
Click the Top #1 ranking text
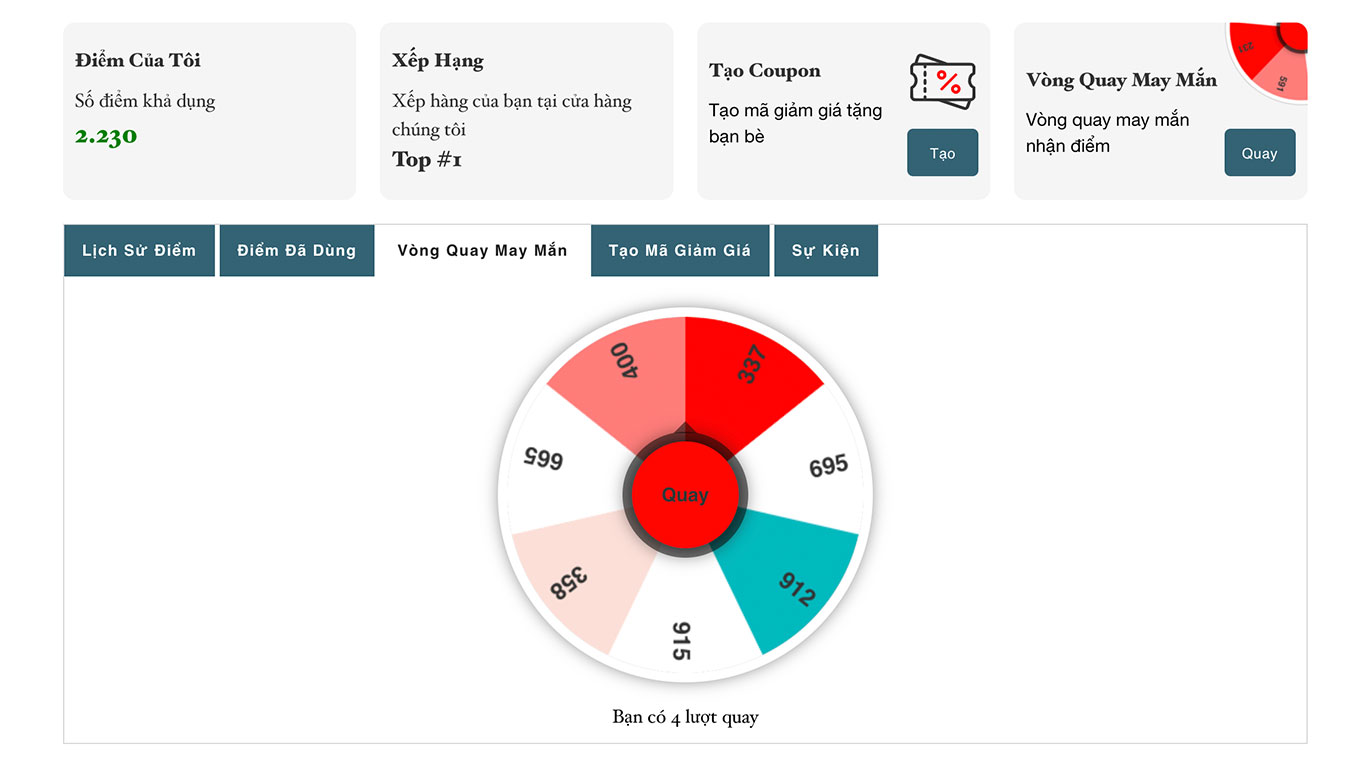428,160
